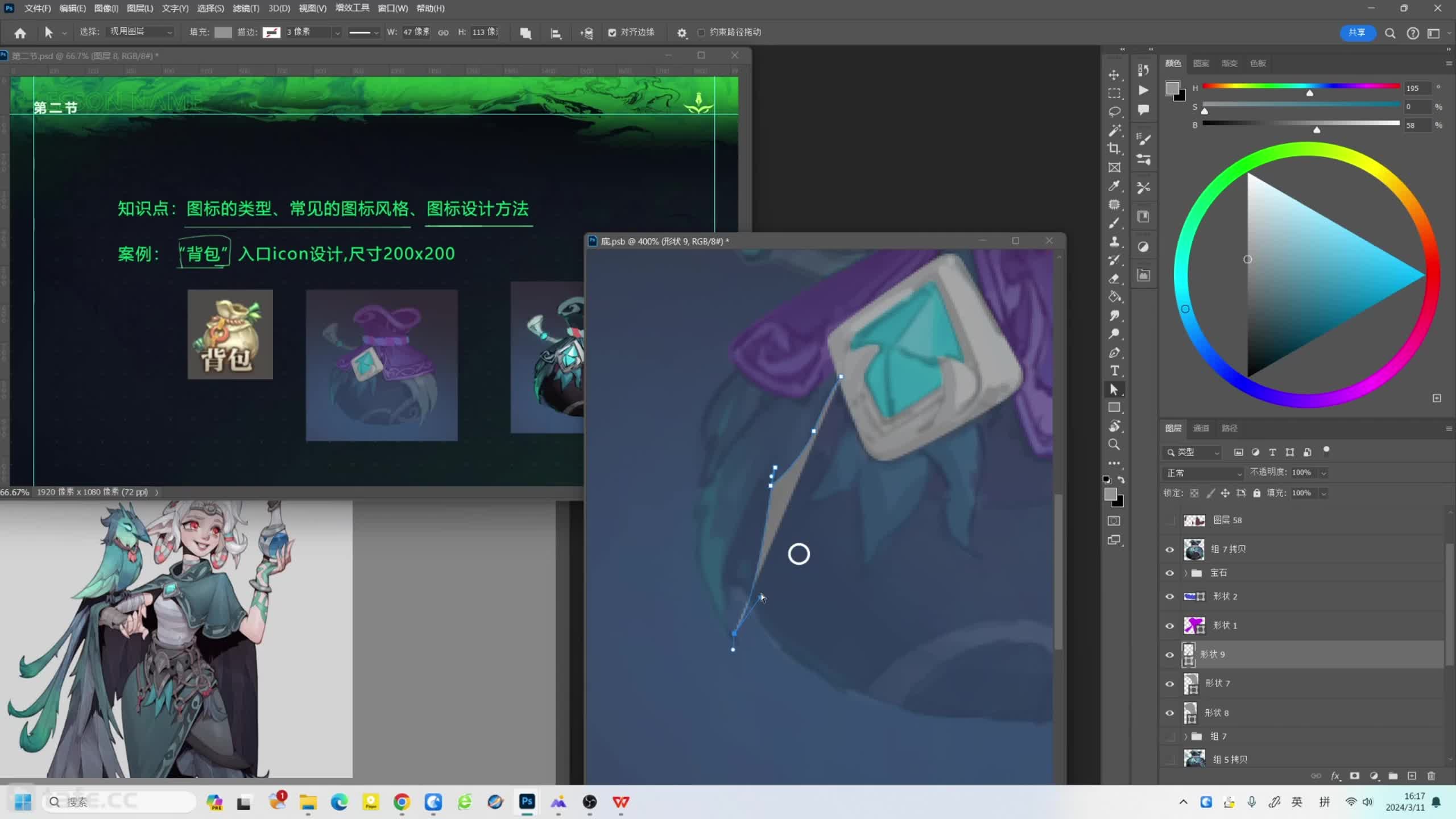Hide the 形状 2 layer
1456x819 pixels.
tap(1169, 597)
